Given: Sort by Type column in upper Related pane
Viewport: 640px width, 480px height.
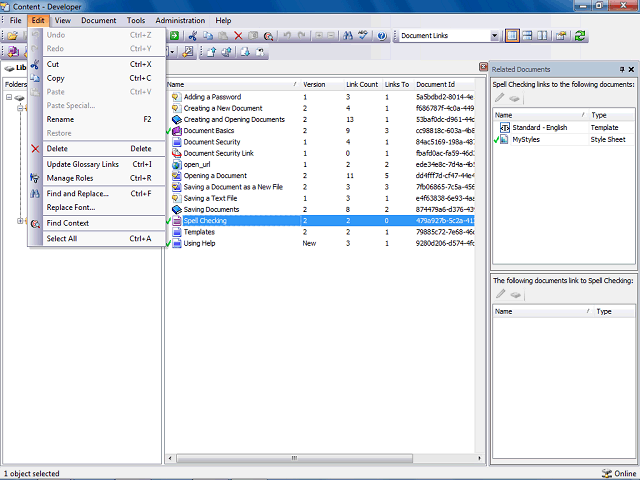Looking at the screenshot, I should point(612,115).
